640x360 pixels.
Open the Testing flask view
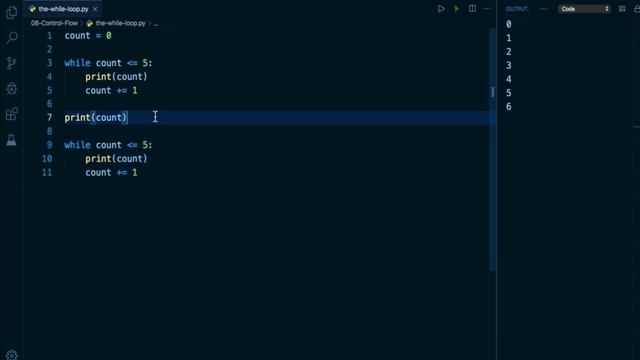(11, 140)
